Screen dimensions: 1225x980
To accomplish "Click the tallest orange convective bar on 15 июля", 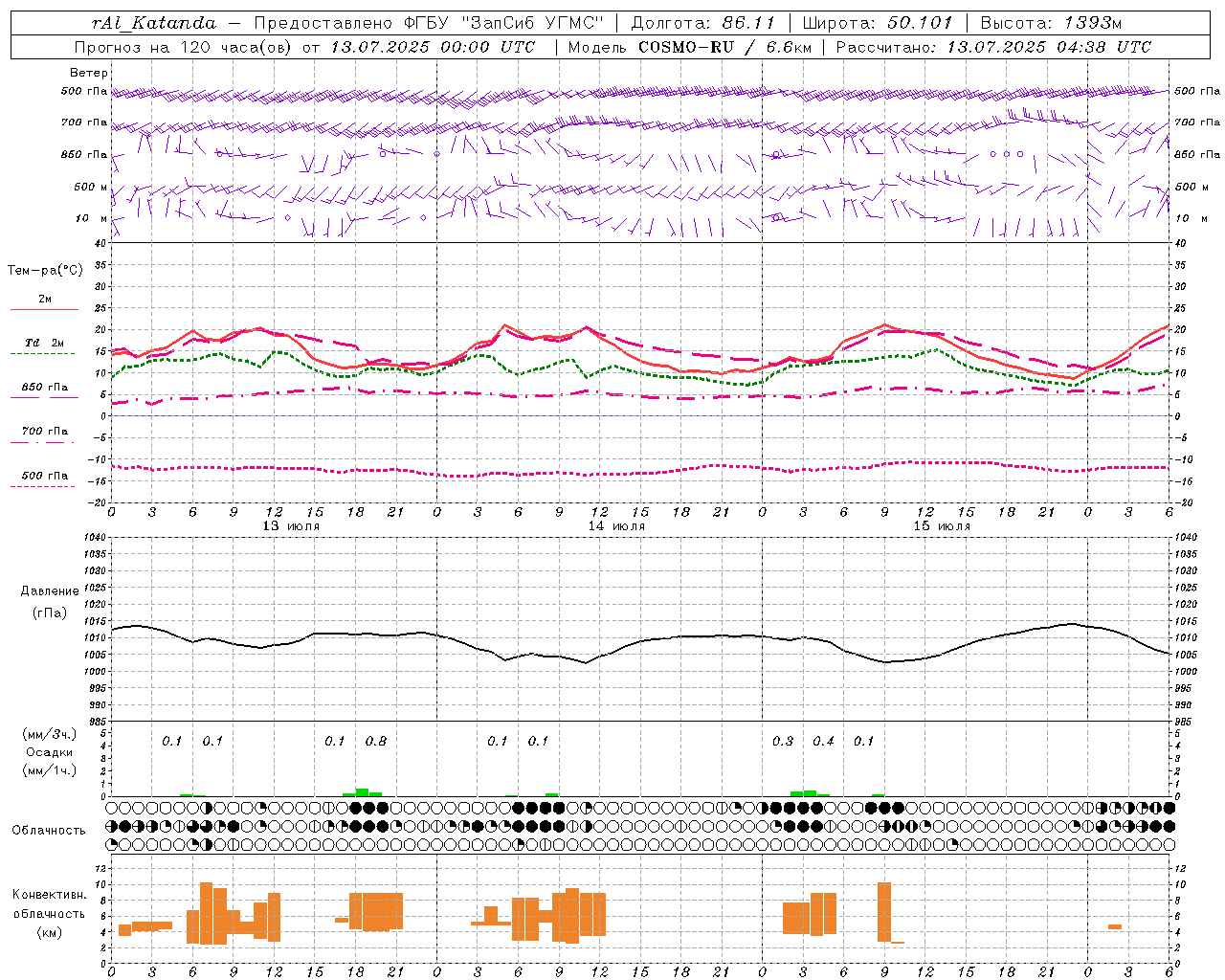I will 884,912.
